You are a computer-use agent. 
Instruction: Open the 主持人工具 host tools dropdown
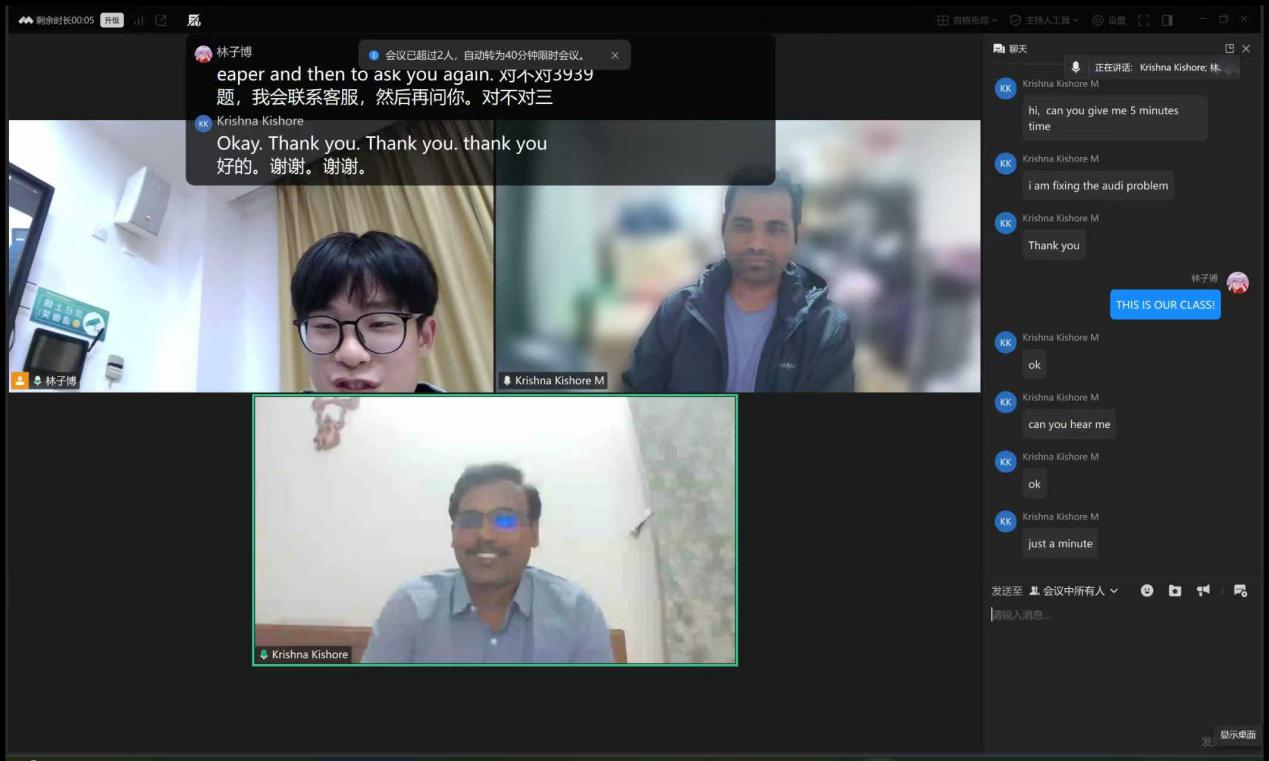pos(1044,20)
